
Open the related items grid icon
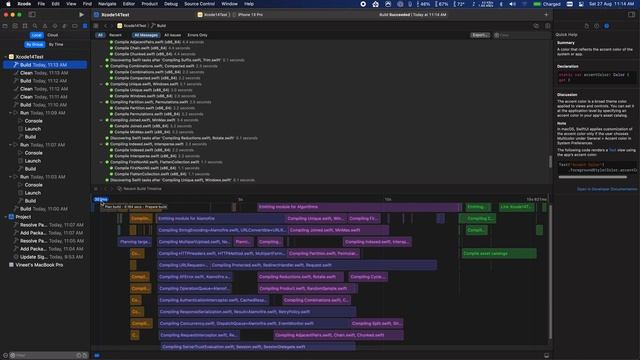(96, 25)
